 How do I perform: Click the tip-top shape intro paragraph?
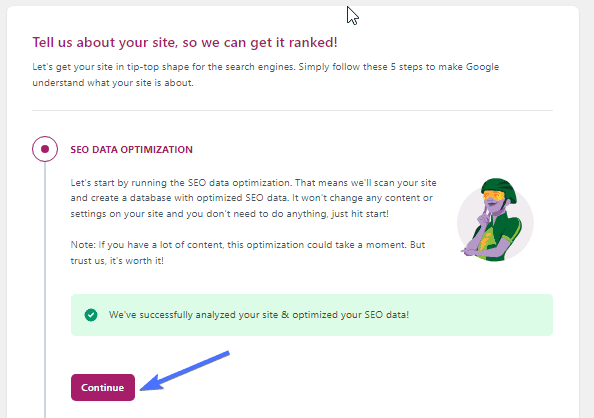click(x=266, y=75)
